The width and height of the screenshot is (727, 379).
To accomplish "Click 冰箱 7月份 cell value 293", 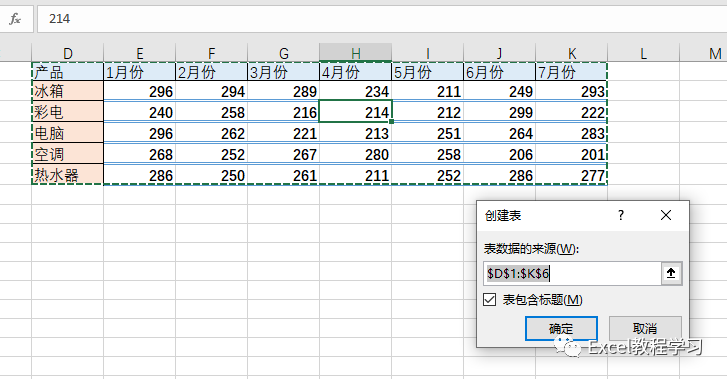I will pyautogui.click(x=572, y=90).
